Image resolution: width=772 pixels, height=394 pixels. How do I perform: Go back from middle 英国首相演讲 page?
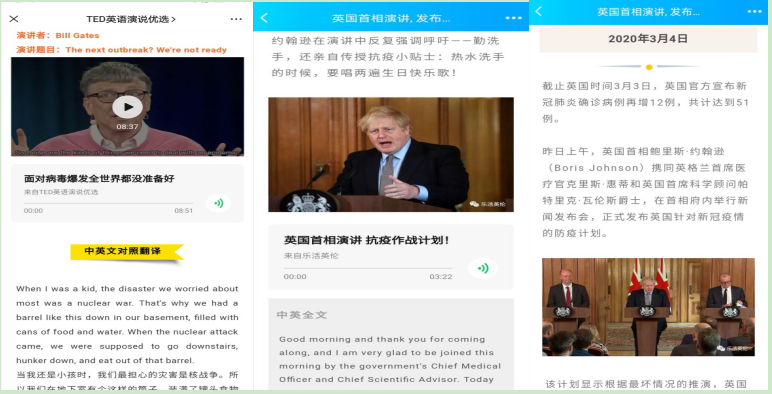click(x=264, y=18)
